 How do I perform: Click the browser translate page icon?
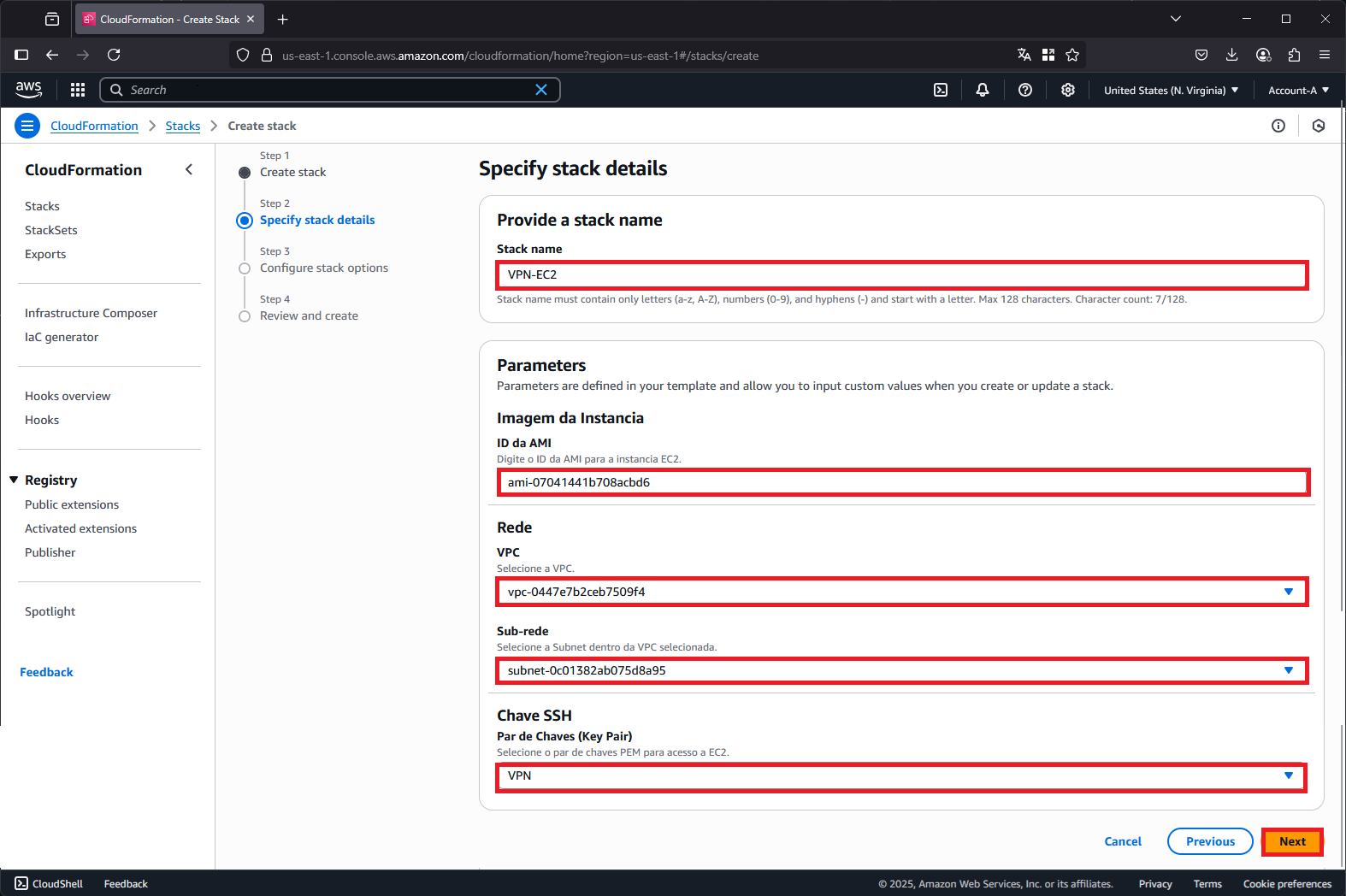coord(1024,55)
